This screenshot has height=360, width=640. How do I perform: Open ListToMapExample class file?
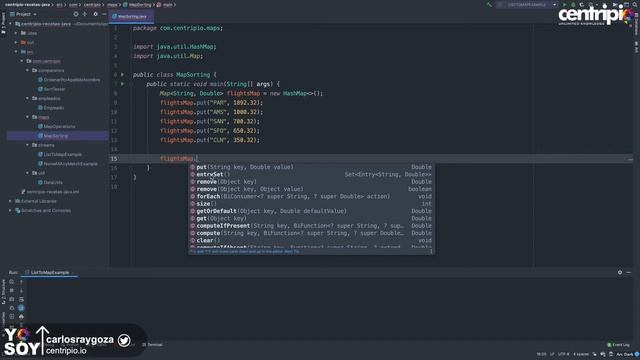click(x=60, y=154)
